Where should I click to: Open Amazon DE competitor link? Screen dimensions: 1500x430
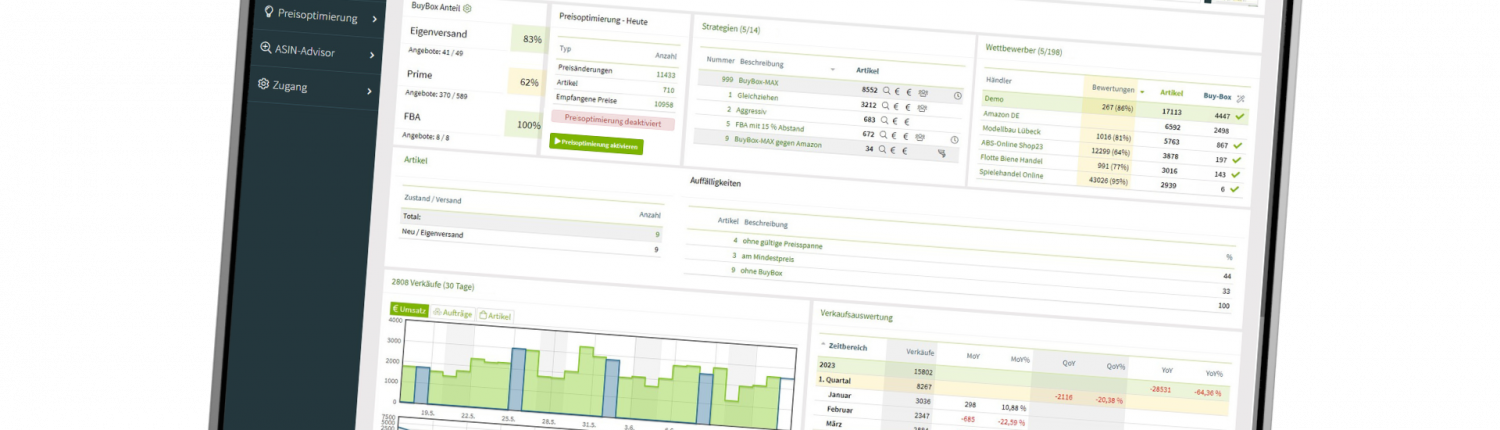coord(1001,114)
